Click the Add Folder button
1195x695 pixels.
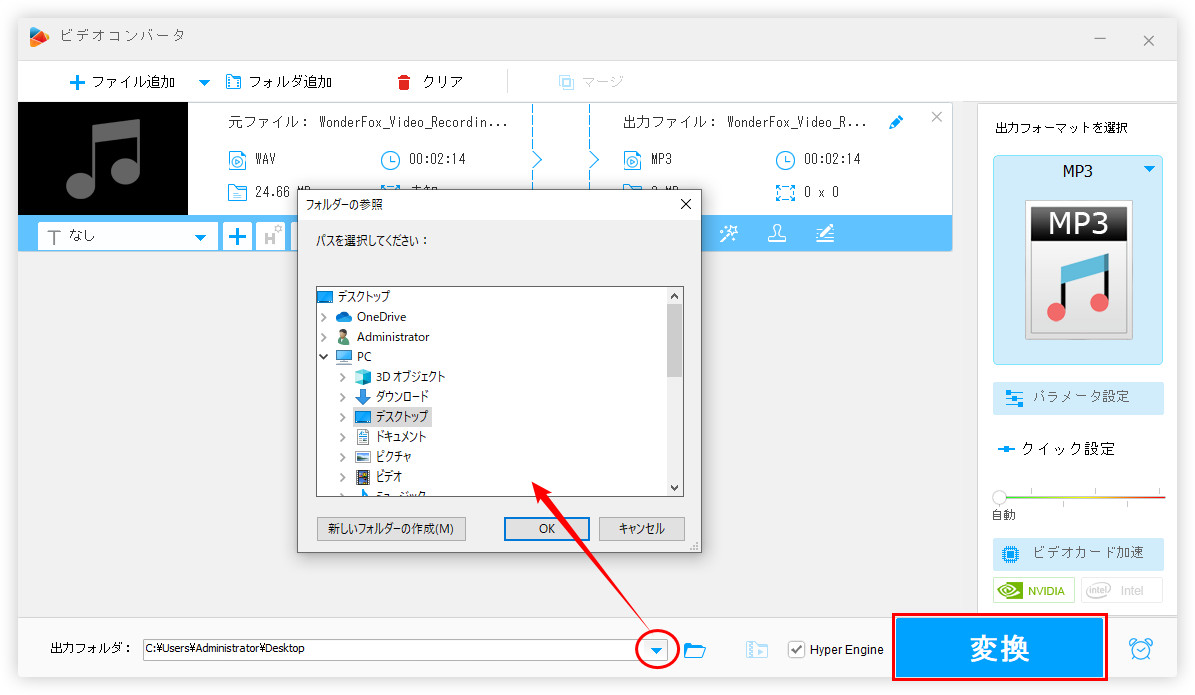tap(279, 82)
